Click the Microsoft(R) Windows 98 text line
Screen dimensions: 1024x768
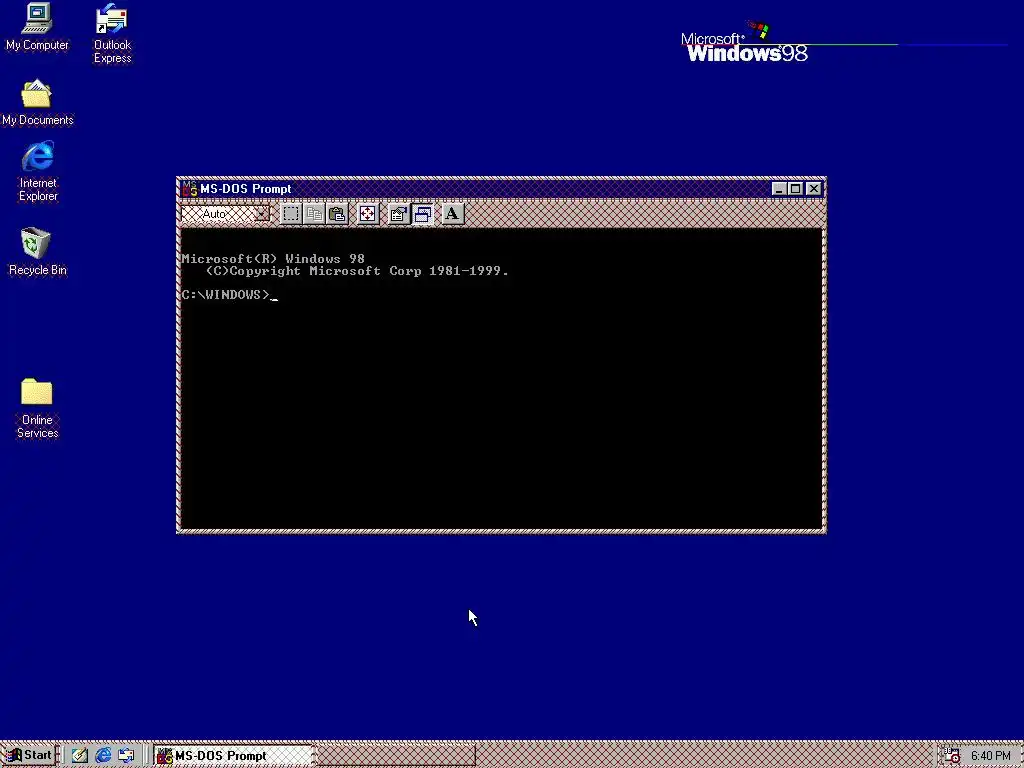(273, 259)
